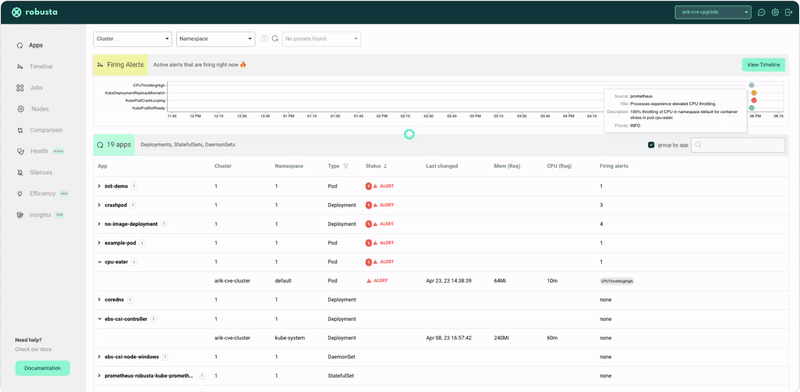Image resolution: width=800 pixels, height=392 pixels.
Task: Click the red alert badge in crashpod row
Action: [368, 205]
